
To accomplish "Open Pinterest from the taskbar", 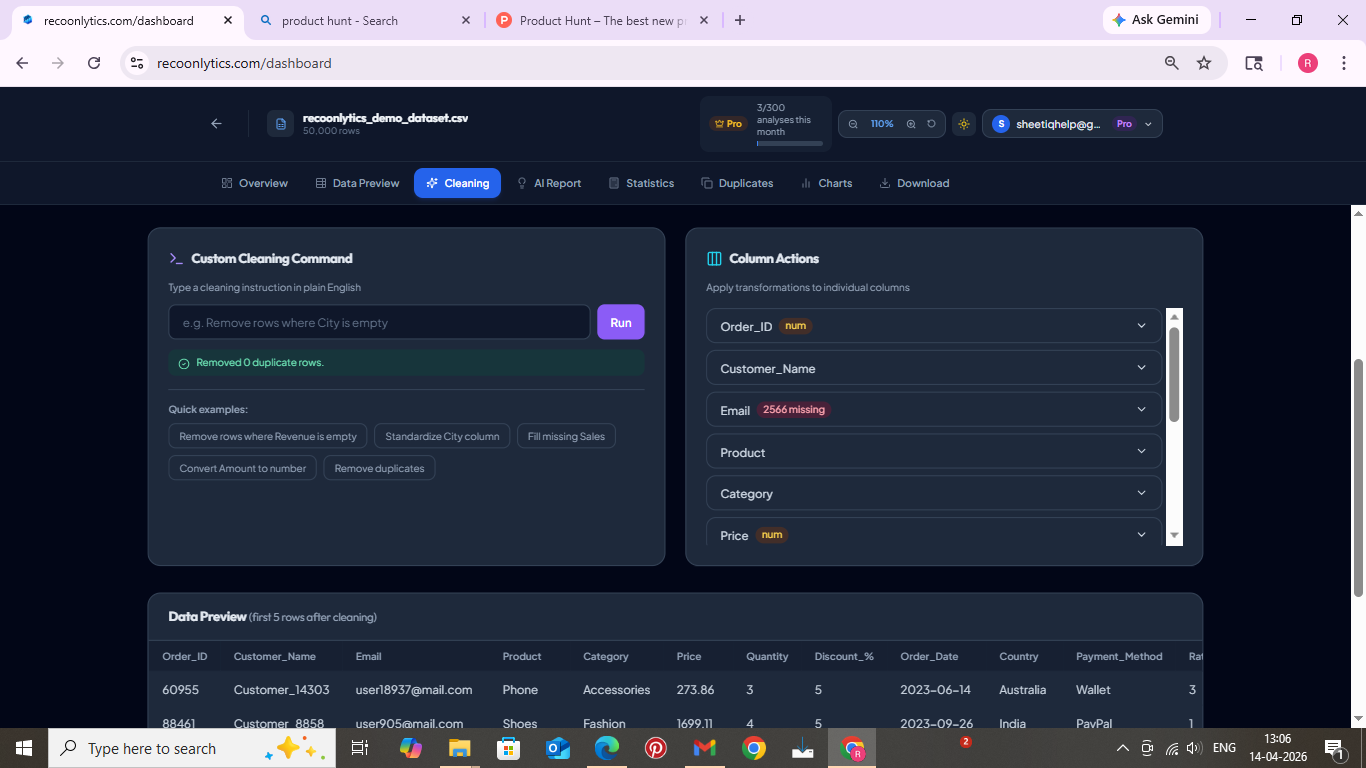I will click(656, 748).
